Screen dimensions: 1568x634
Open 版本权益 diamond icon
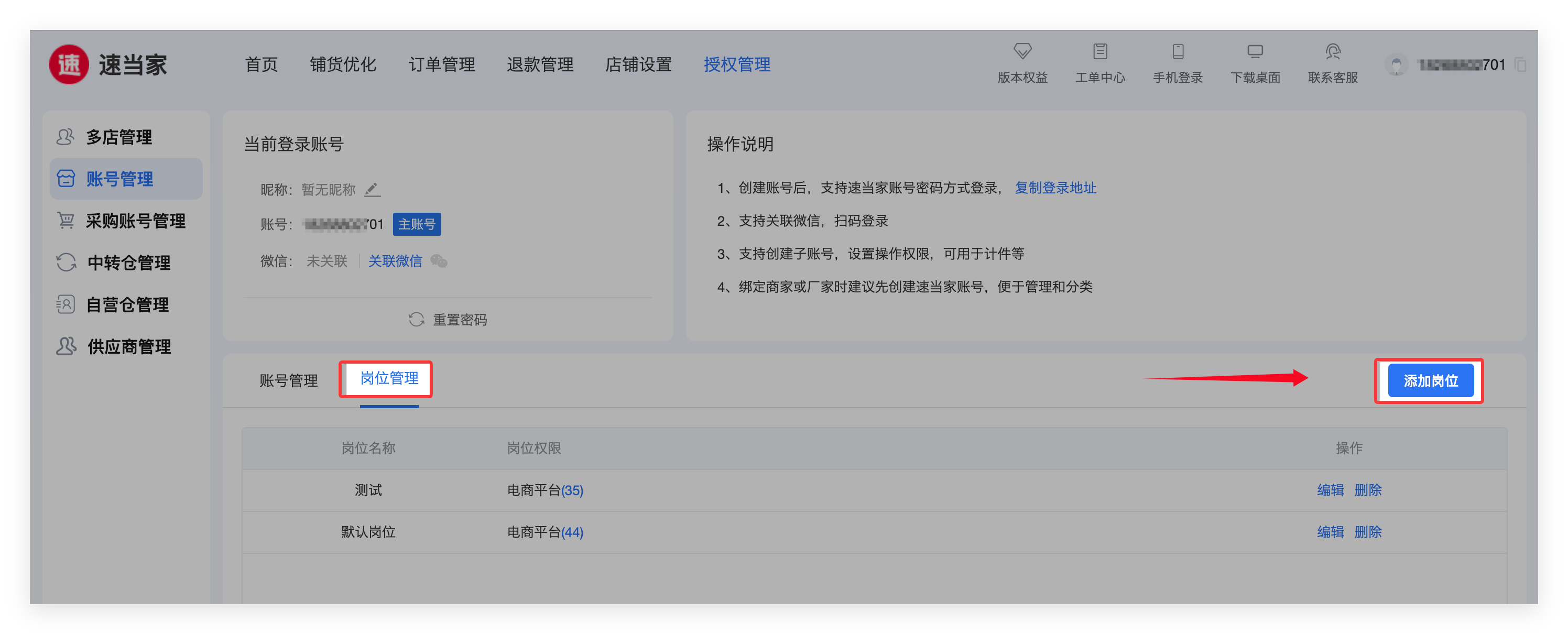pyautogui.click(x=1022, y=51)
